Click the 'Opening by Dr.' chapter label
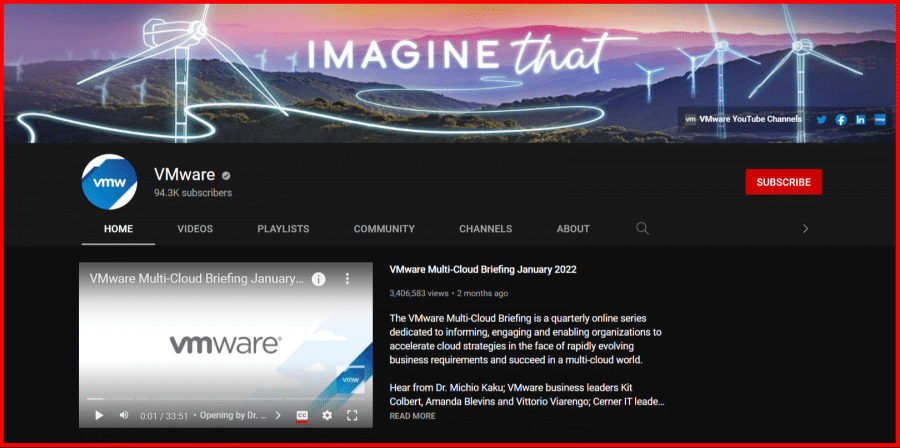The image size is (900, 448). 232,415
